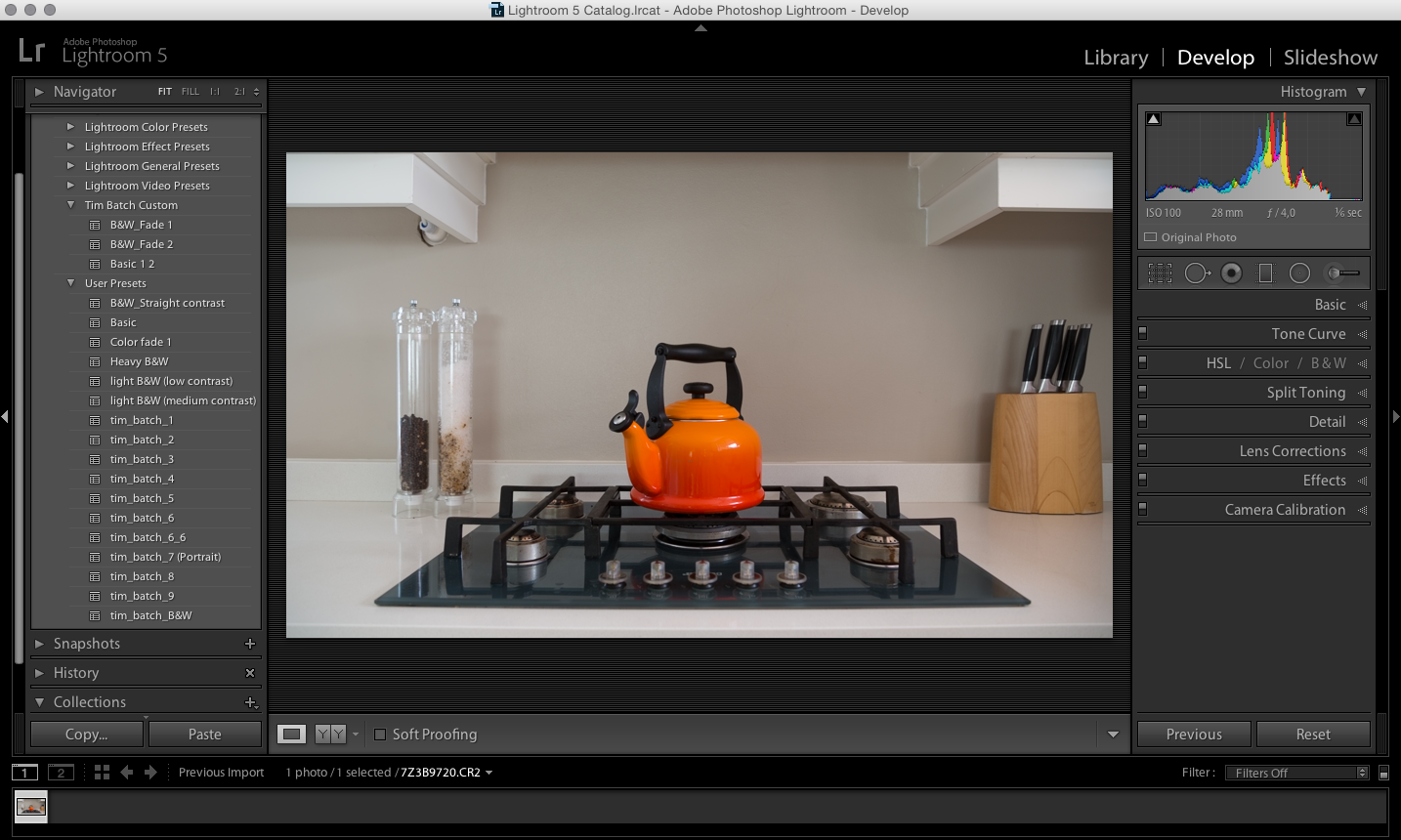The height and width of the screenshot is (840, 1401).
Task: Clear History with the X icon
Action: click(250, 673)
